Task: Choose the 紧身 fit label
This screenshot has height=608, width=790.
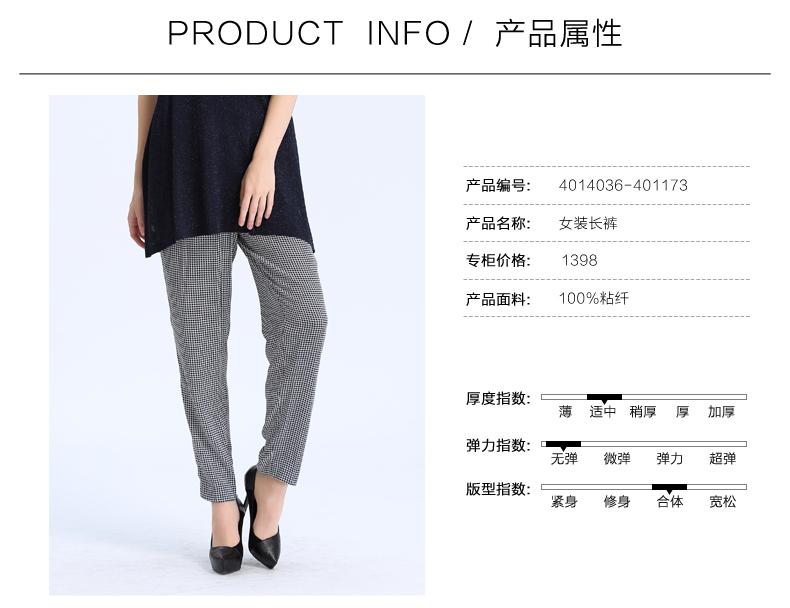Action: [x=564, y=502]
